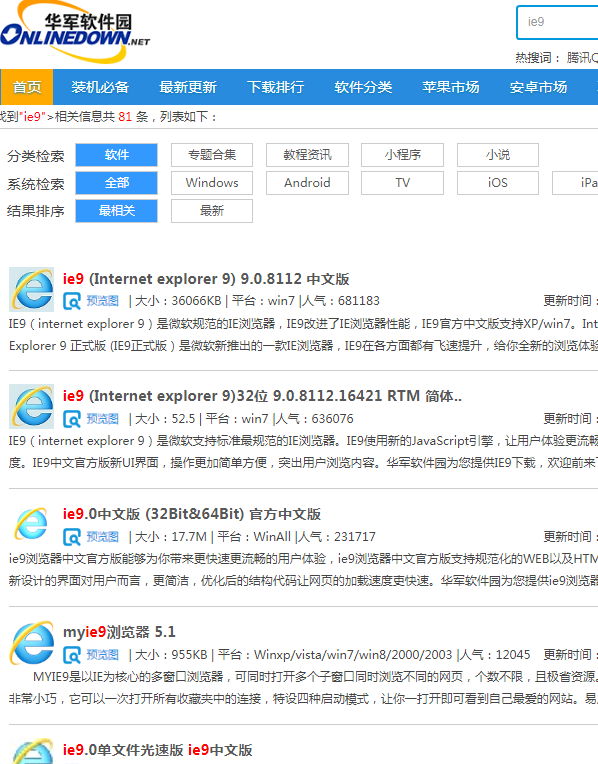
Task: Select the 小程序 category filter
Action: point(403,155)
